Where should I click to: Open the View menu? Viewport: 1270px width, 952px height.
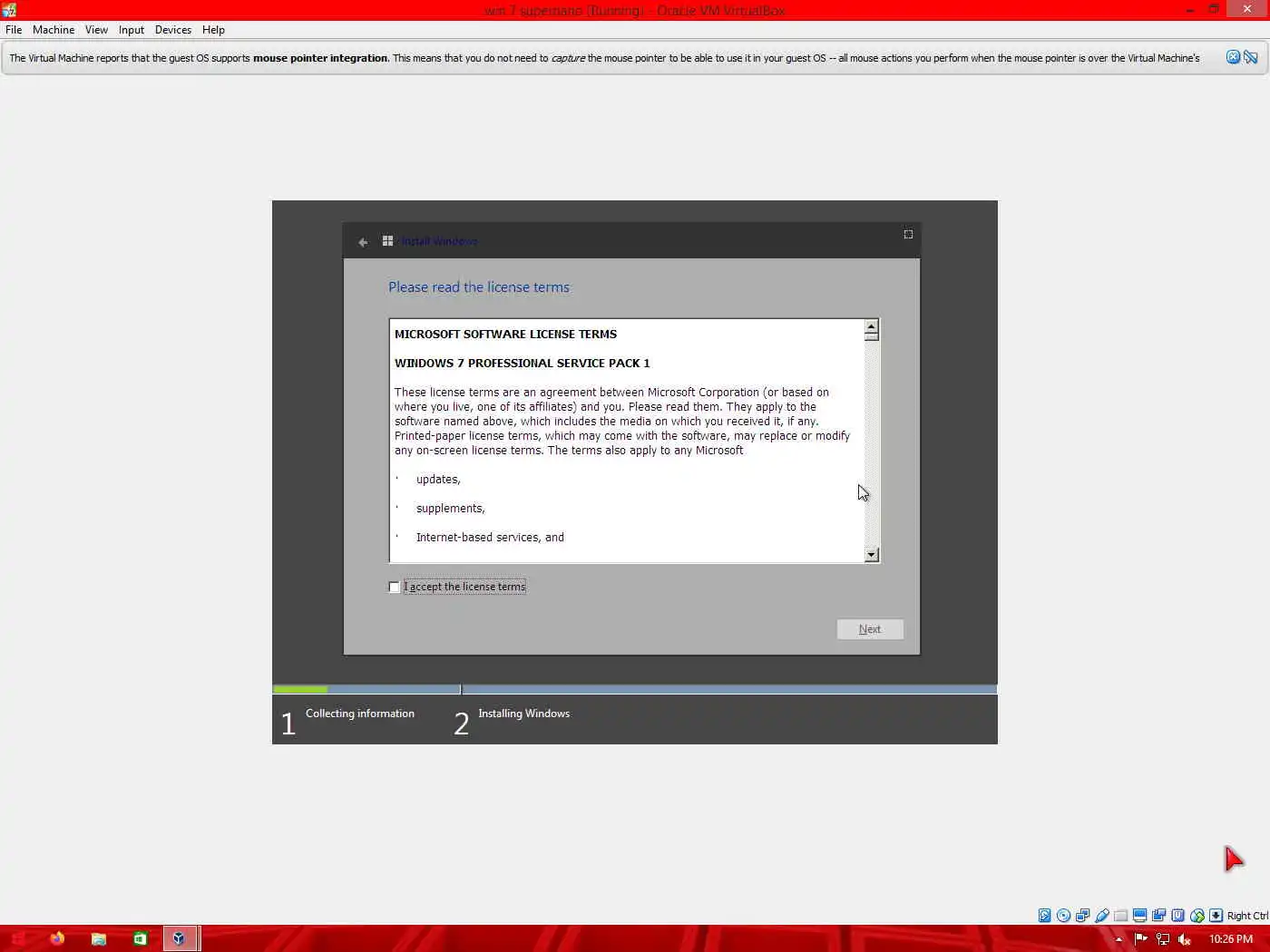click(96, 30)
